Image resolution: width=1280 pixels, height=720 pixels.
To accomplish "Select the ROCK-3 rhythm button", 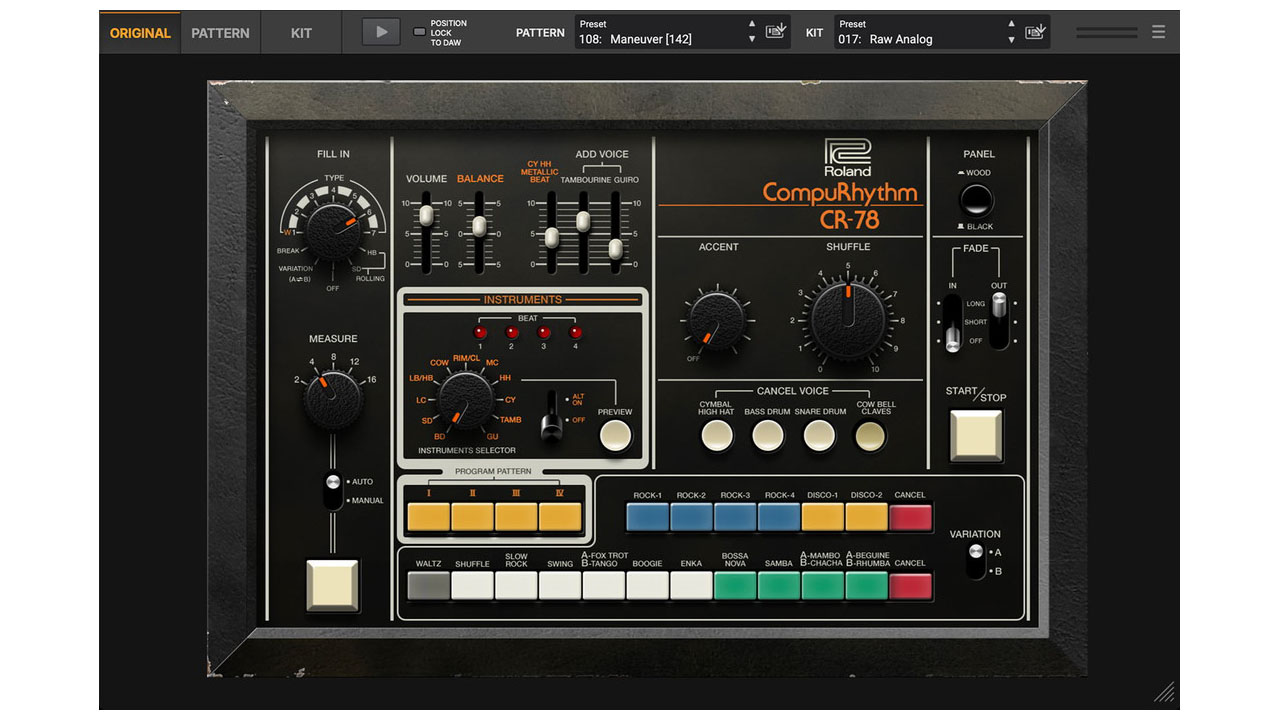I will click(735, 517).
